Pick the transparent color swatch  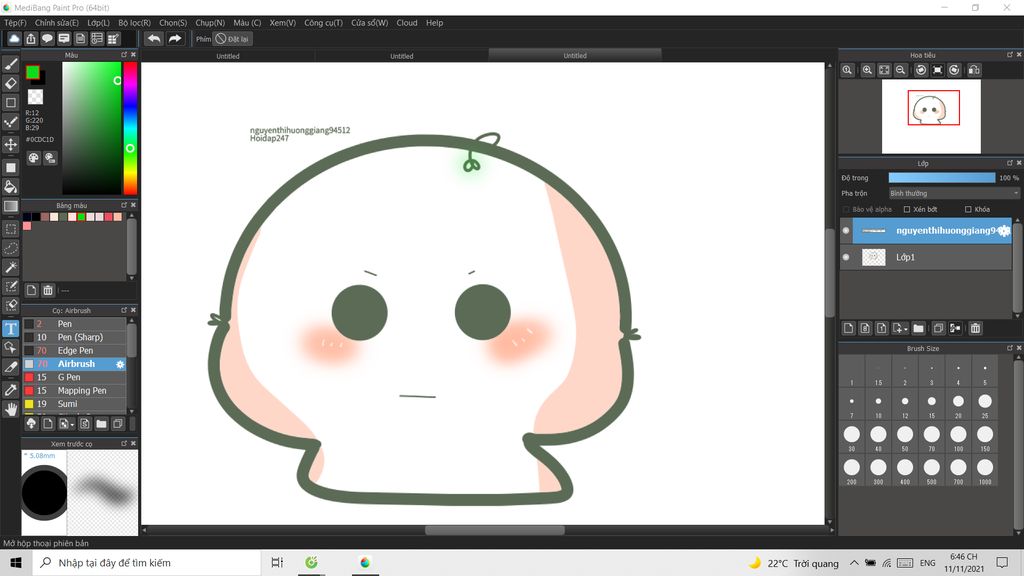(x=35, y=97)
